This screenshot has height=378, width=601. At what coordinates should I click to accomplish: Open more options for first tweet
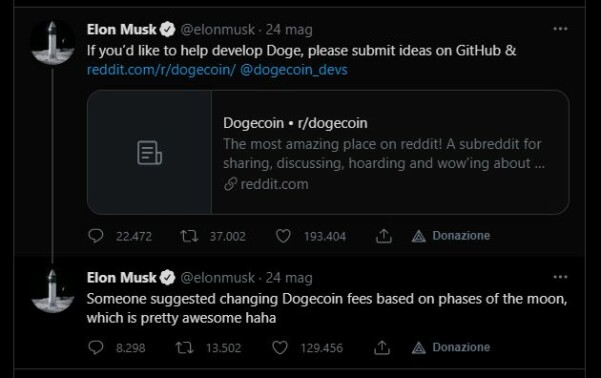[x=560, y=29]
